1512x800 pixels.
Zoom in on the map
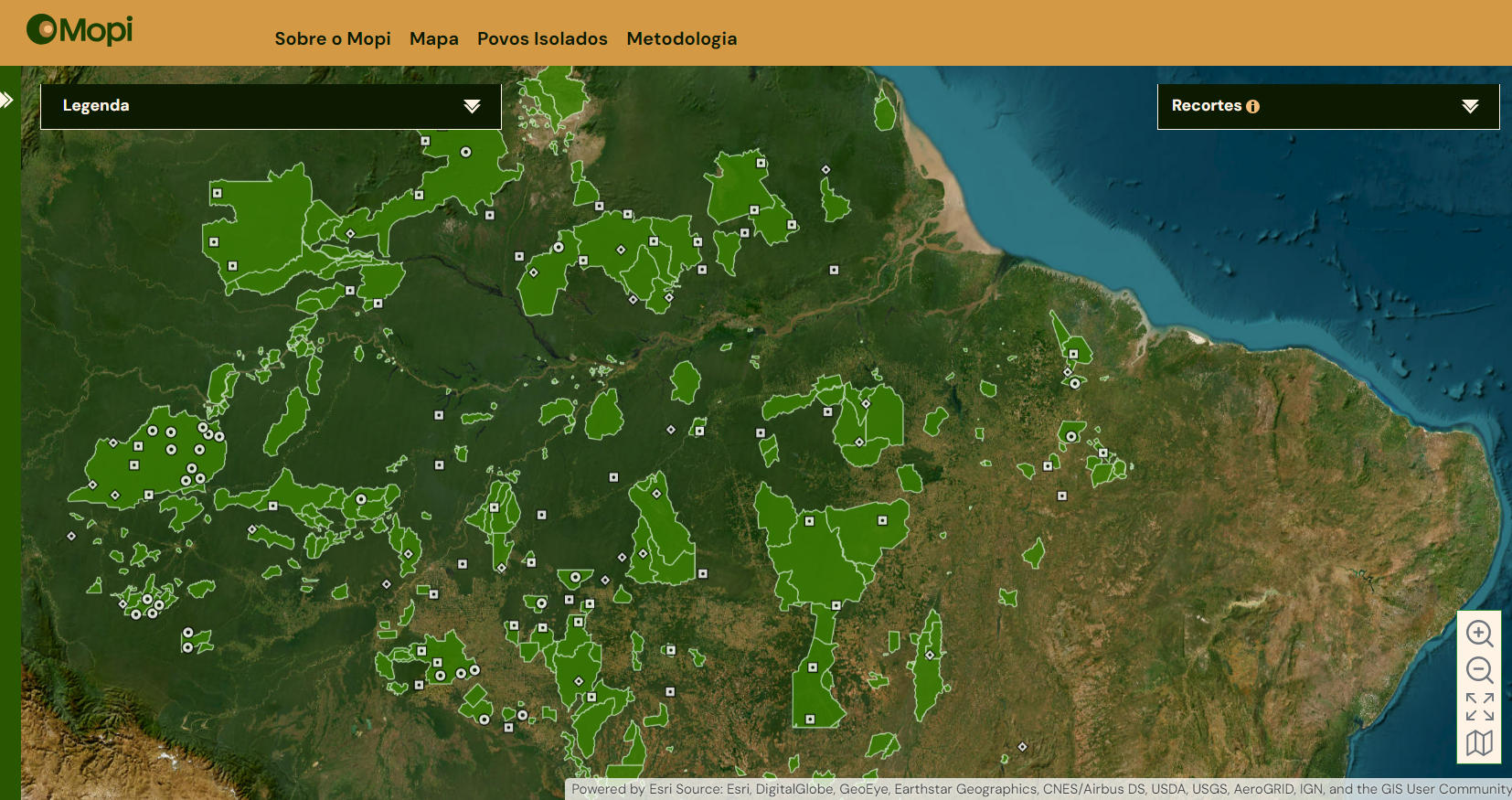pos(1478,634)
